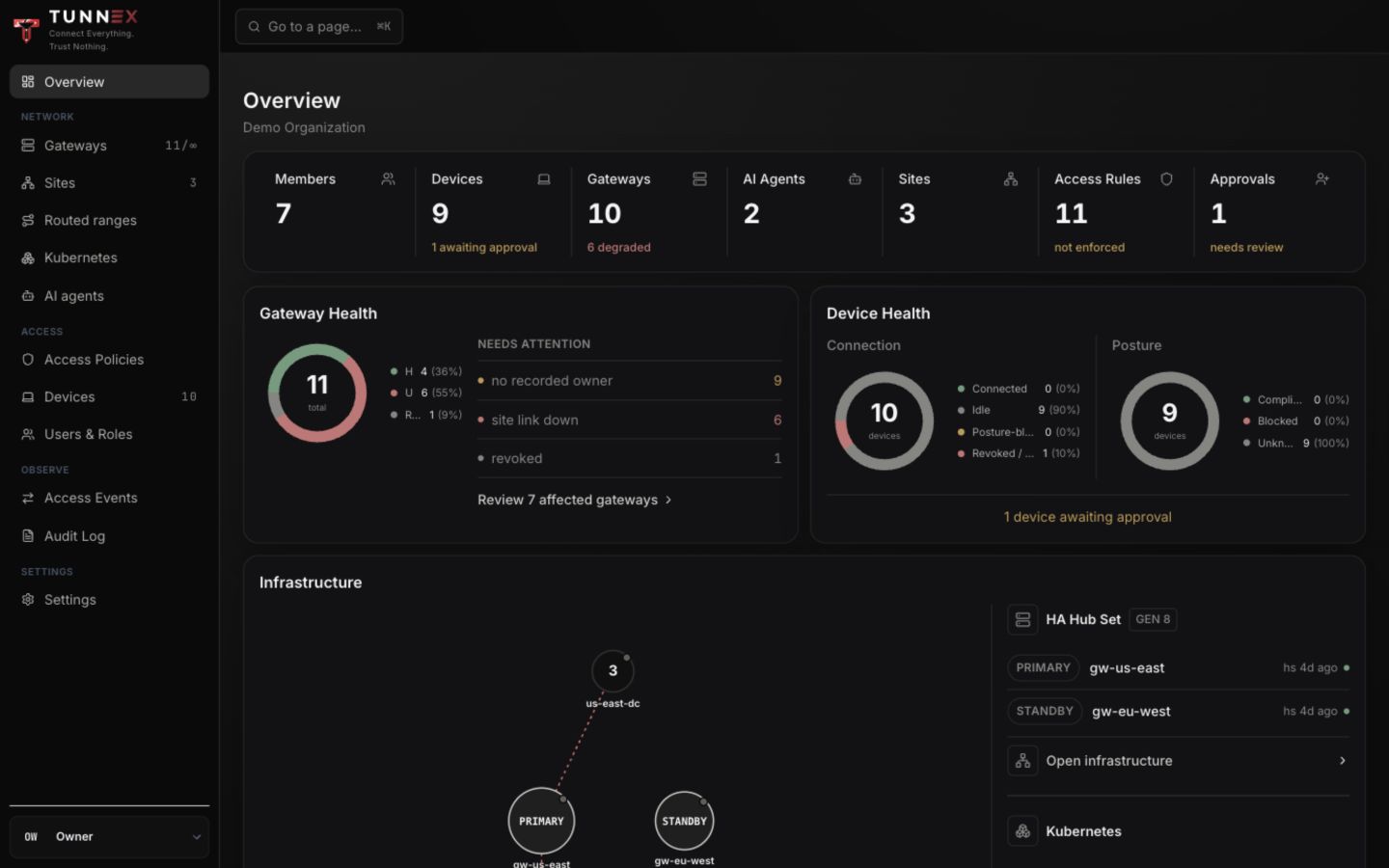Click the Overview grid icon in sidebar
1389x868 pixels.
coord(28,82)
